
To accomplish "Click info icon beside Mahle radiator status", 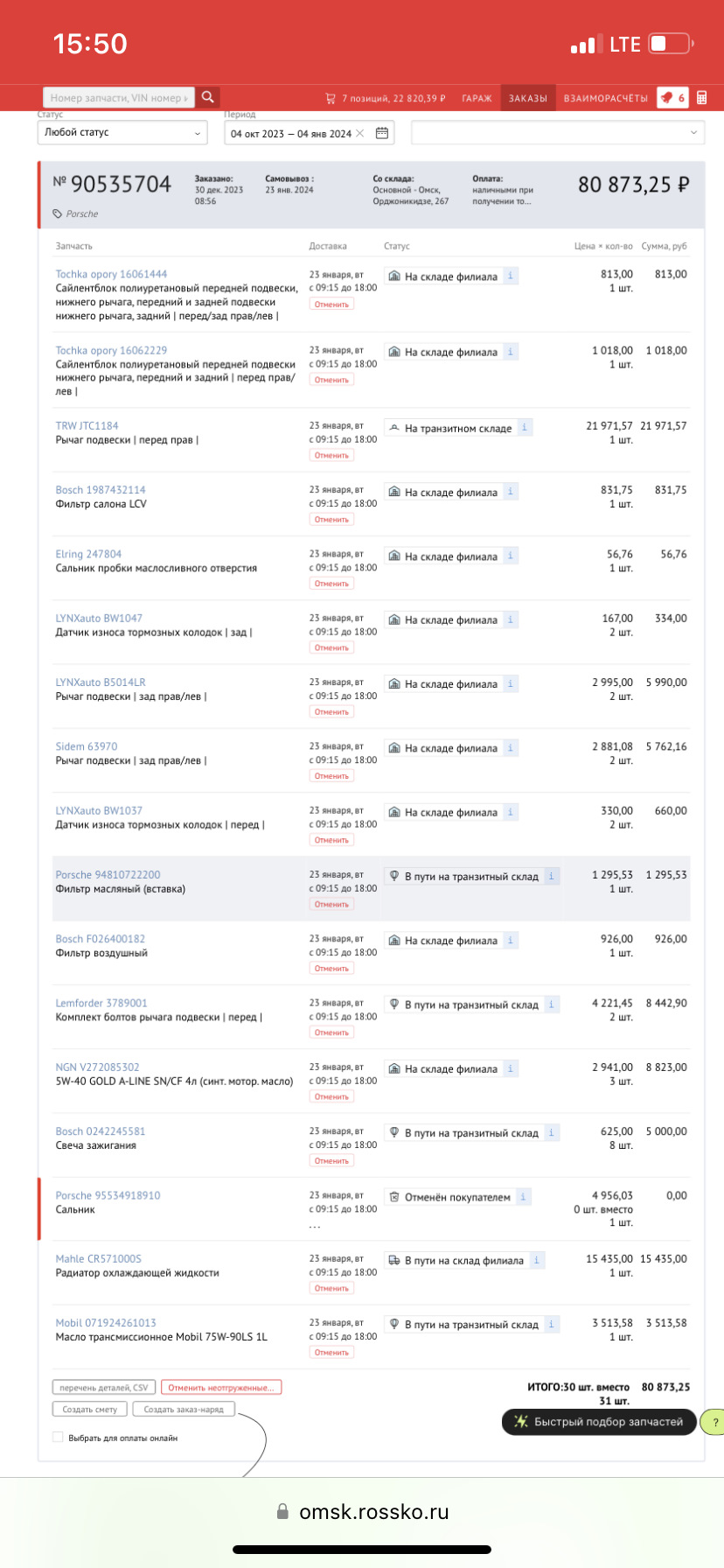I will (x=537, y=1260).
